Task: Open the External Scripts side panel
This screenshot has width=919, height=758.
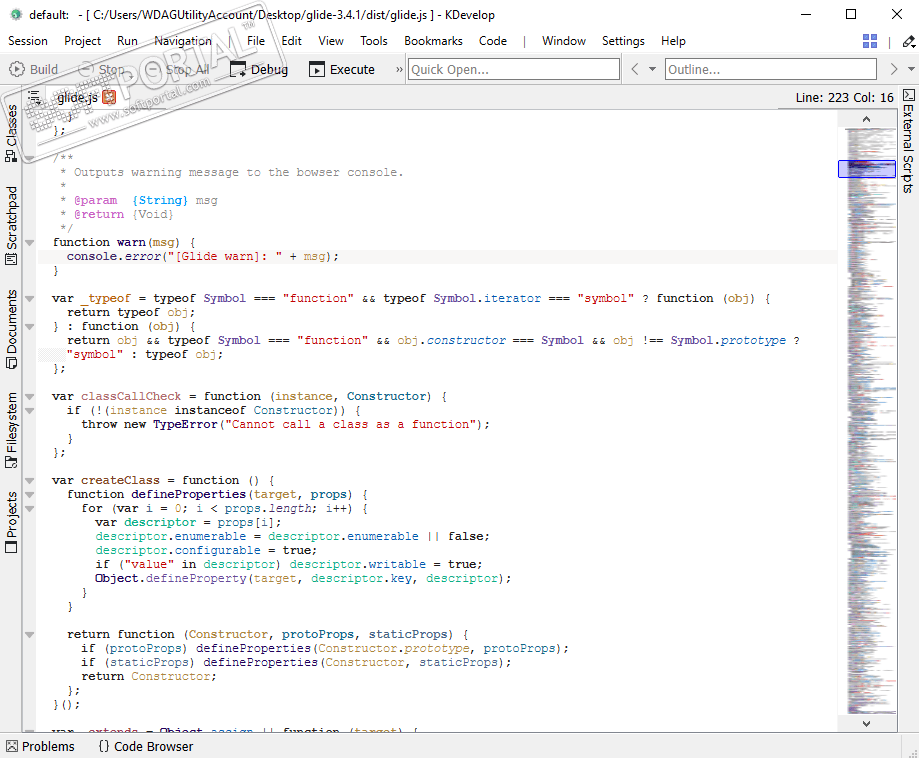Action: coord(908,148)
